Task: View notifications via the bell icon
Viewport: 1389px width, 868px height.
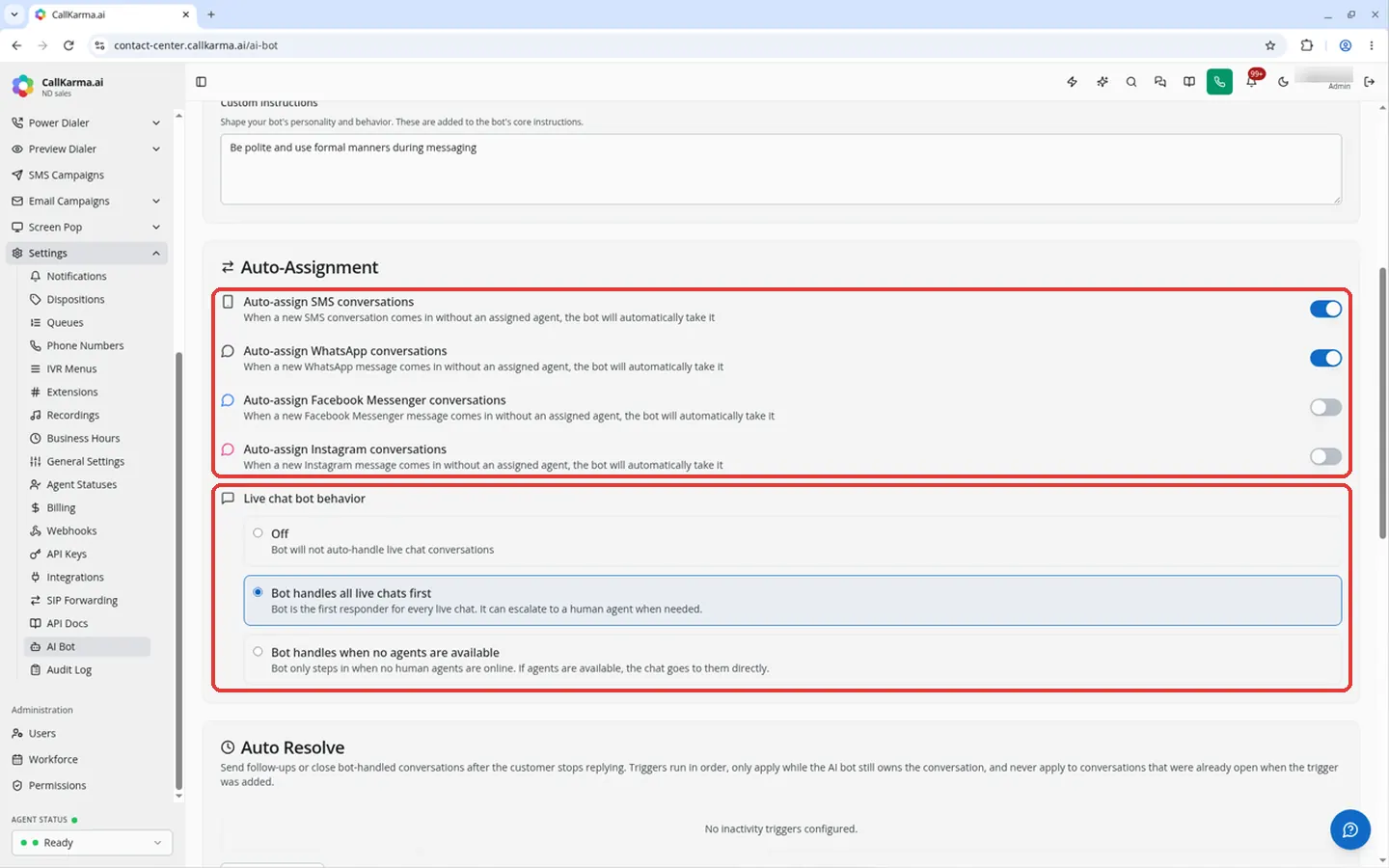Action: coord(1251,82)
